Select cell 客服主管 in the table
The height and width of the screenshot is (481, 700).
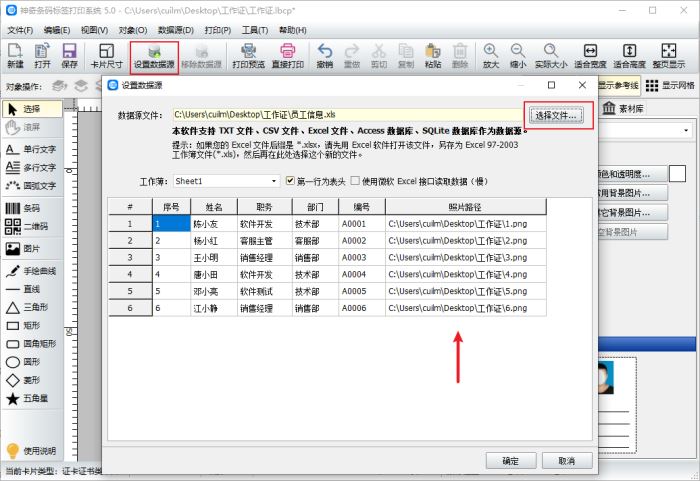[264, 241]
